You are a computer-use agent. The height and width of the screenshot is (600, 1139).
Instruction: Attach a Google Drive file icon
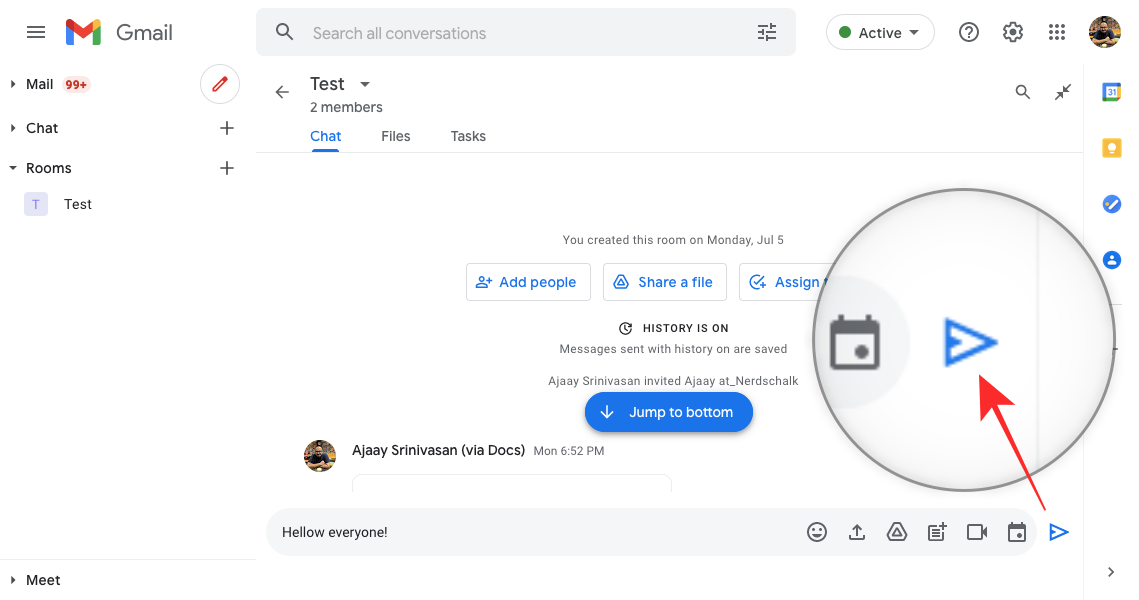pos(897,532)
